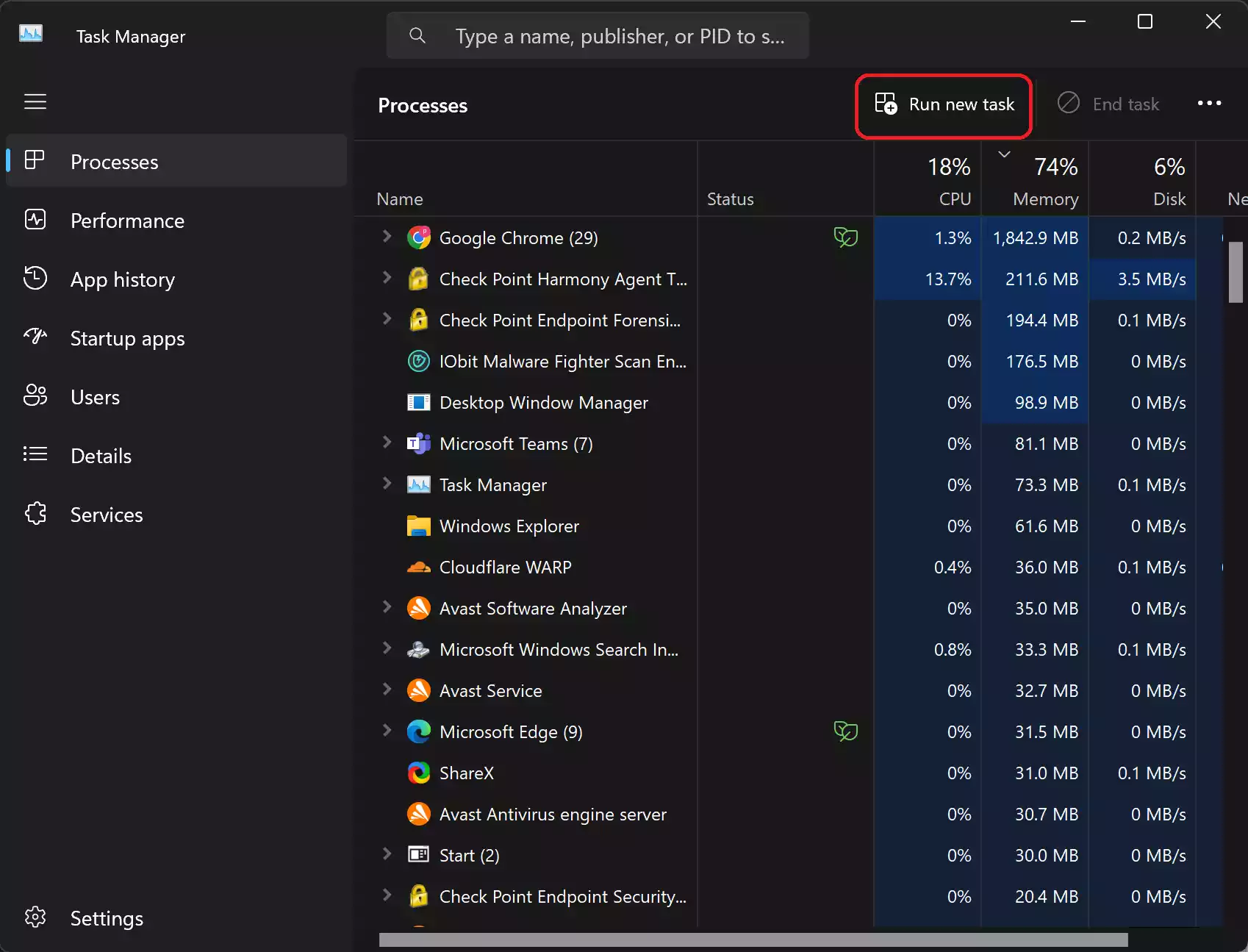Sort by the Status column header
The width and height of the screenshot is (1248, 952).
[786, 179]
